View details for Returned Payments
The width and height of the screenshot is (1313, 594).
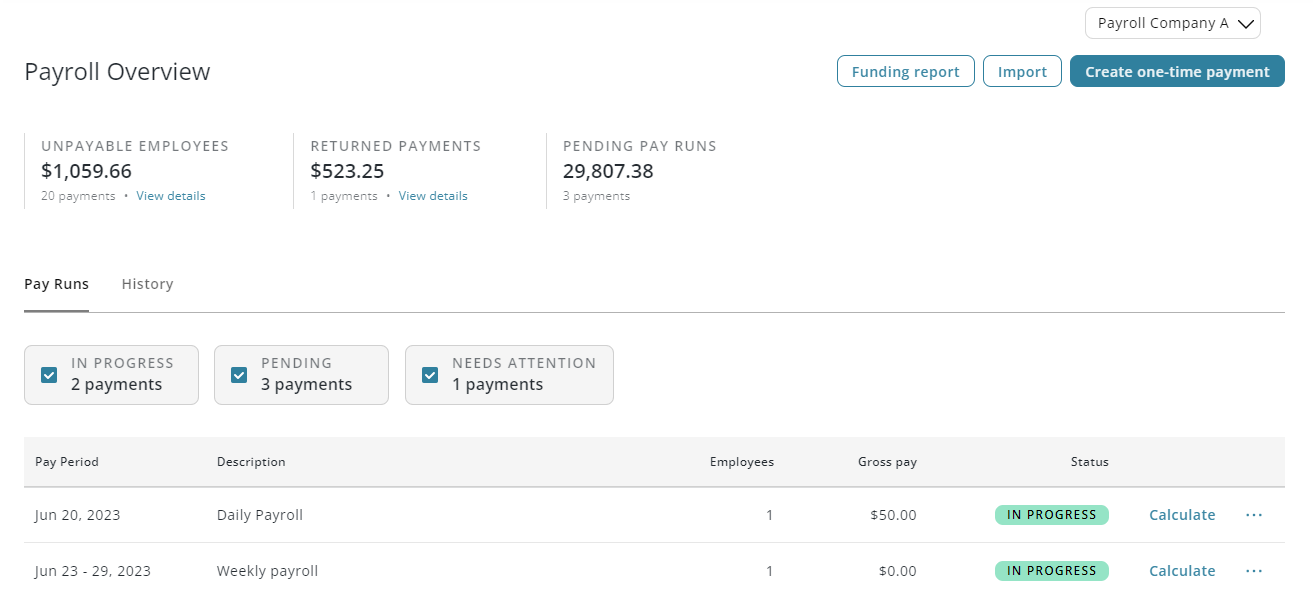[433, 196]
